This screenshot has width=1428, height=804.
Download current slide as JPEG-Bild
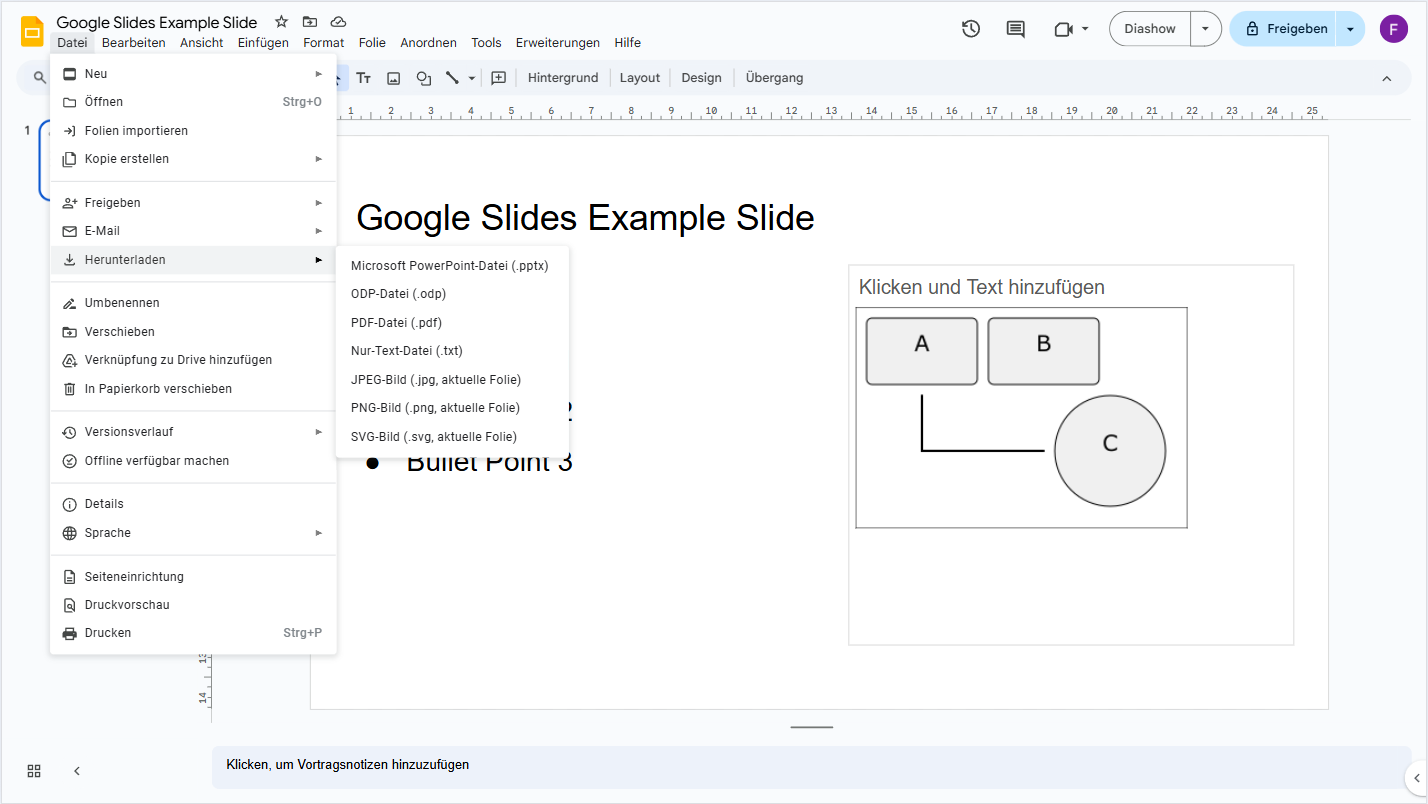[452, 380]
